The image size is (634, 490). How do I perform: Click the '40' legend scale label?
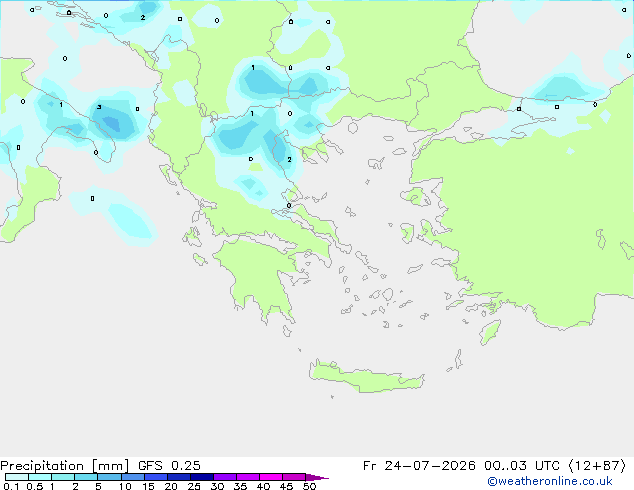(263, 486)
